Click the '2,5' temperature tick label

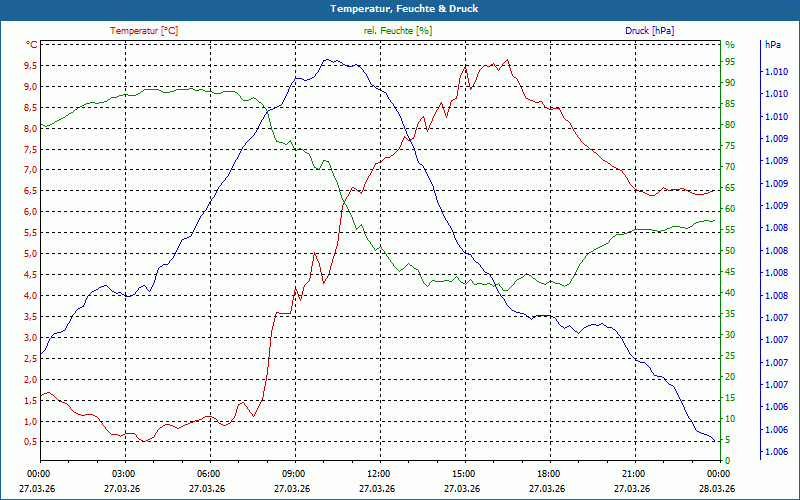tap(32, 358)
